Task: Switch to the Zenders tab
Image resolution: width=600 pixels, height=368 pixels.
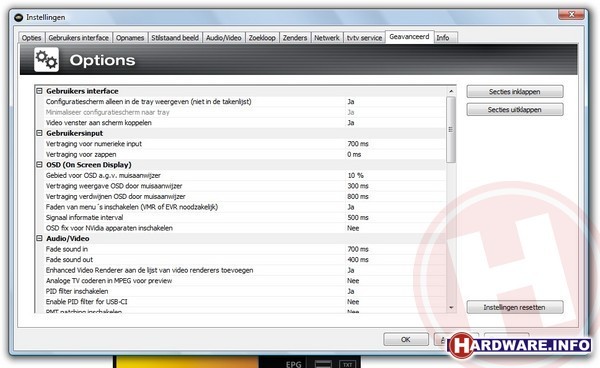Action: pyautogui.click(x=295, y=38)
